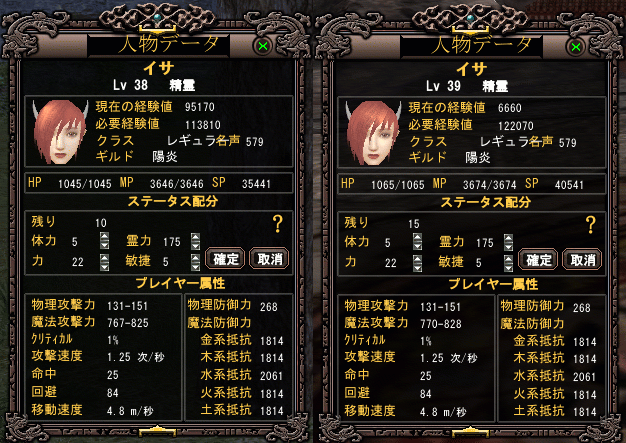
Task: Decrease 敏捷 stat in left panel
Action: 195,267
